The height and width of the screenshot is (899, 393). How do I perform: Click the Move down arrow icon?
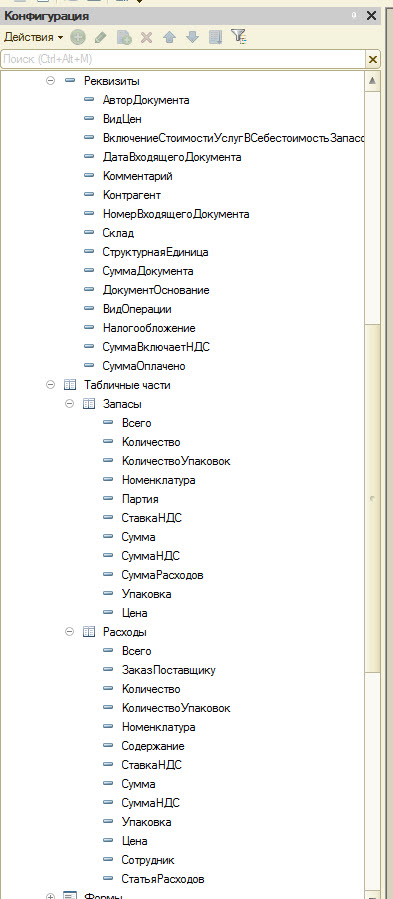click(x=192, y=37)
